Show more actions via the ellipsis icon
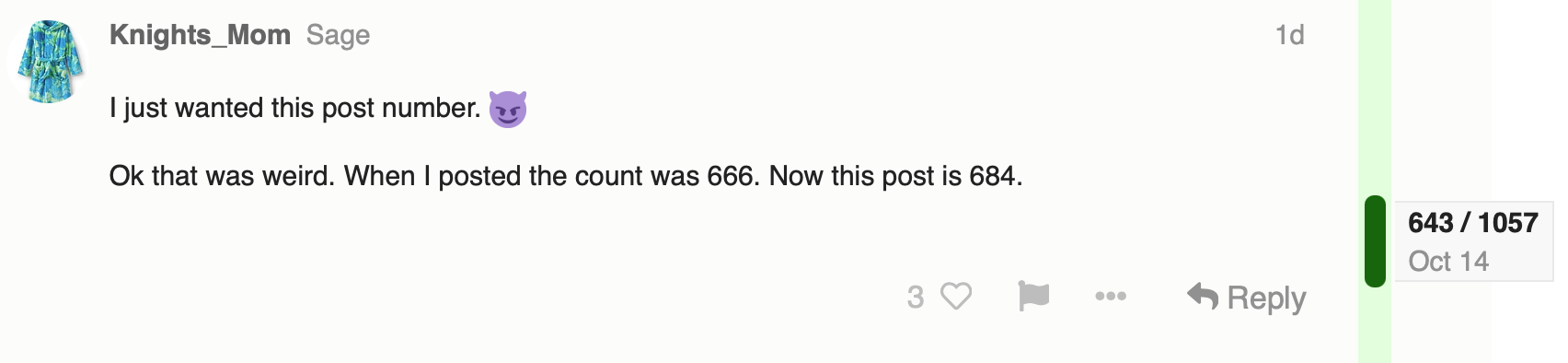 coord(1111,297)
